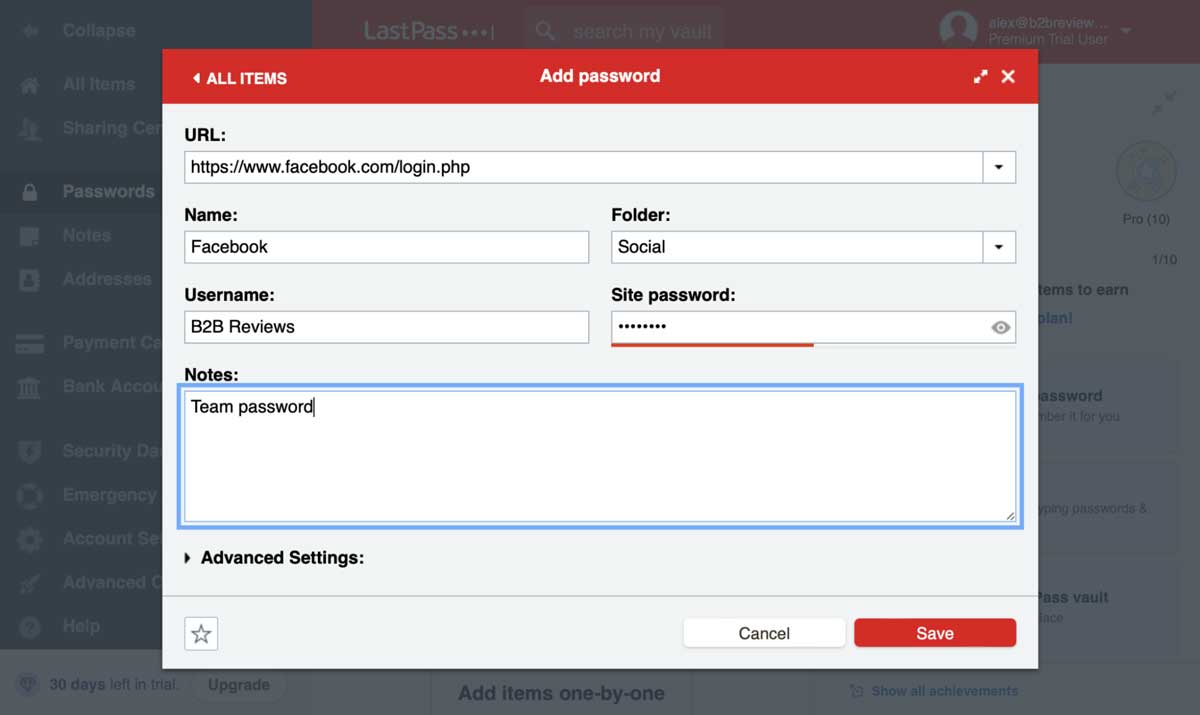
Task: Expand the Add password dialog to fullscreen
Action: 980,76
